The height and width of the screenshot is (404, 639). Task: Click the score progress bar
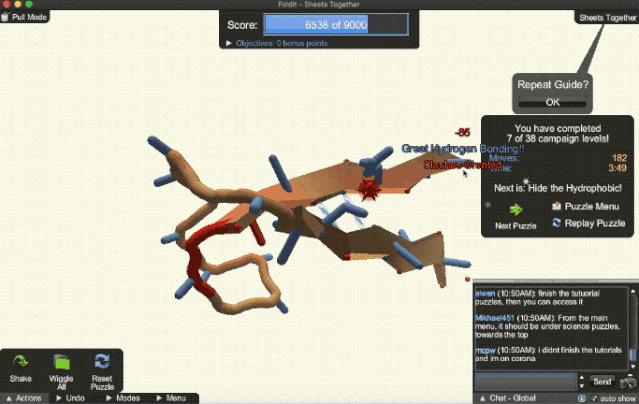[336, 25]
